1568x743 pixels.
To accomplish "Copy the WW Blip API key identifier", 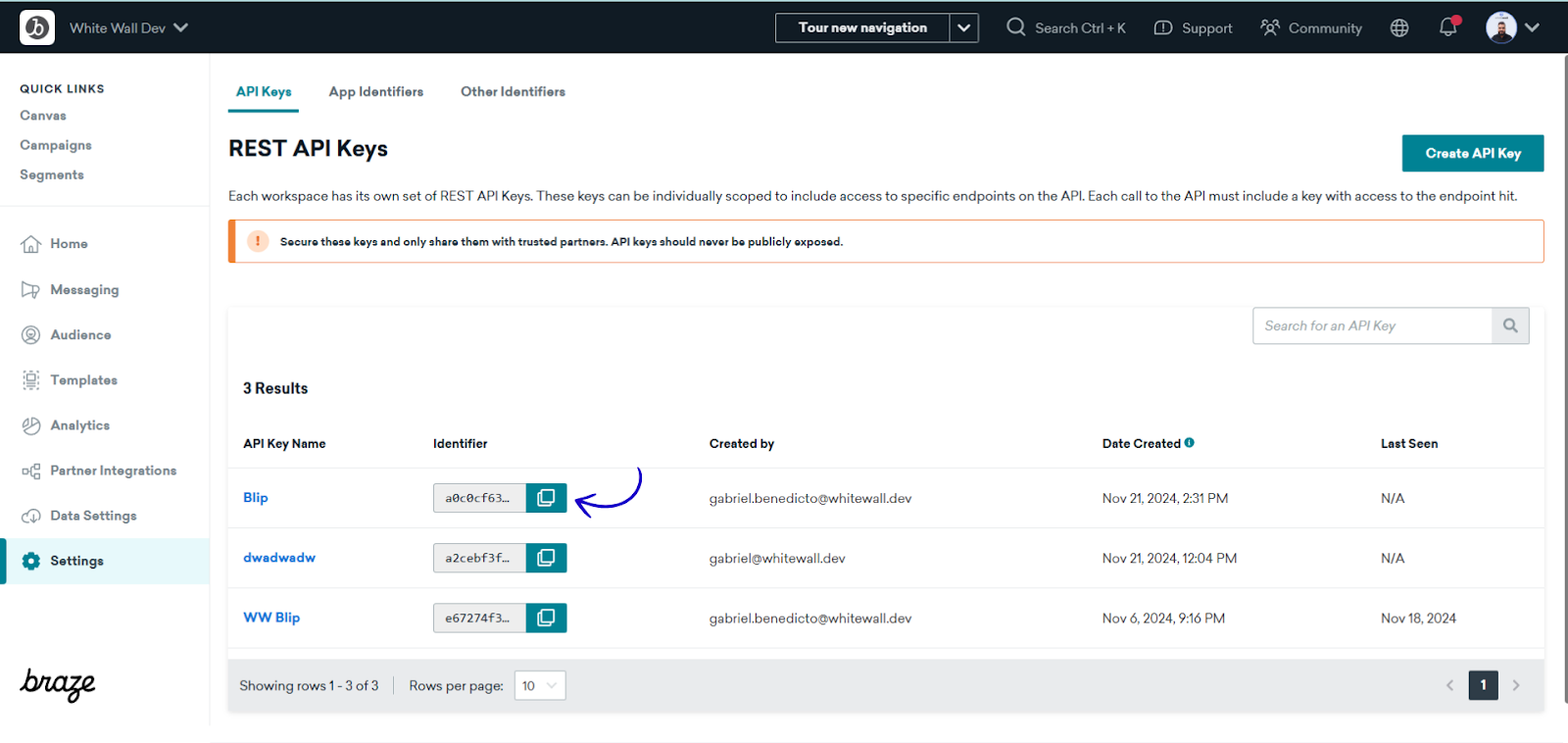I will pos(546,618).
